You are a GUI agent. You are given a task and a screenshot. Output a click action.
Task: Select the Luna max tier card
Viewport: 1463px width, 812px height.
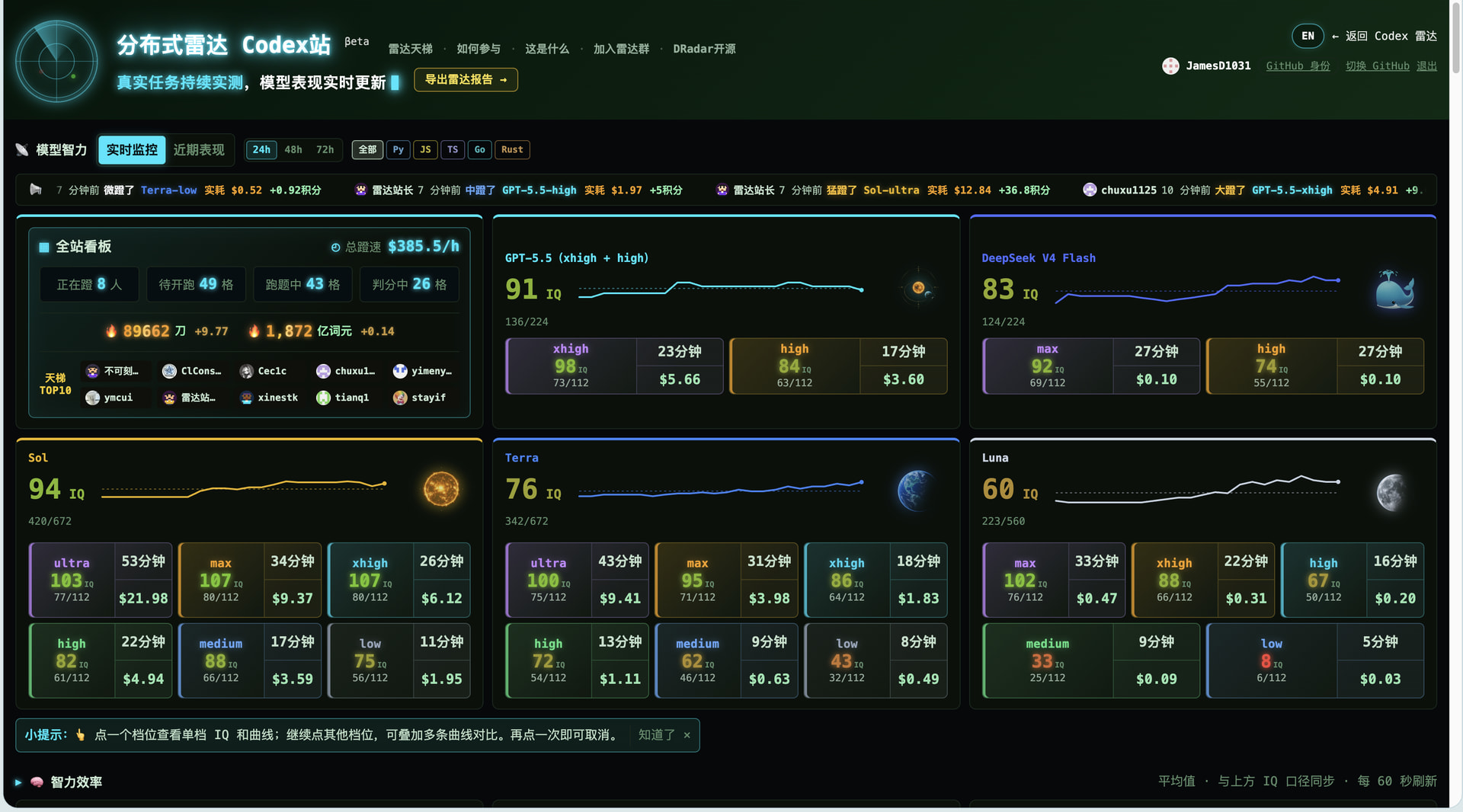[x=1054, y=580]
